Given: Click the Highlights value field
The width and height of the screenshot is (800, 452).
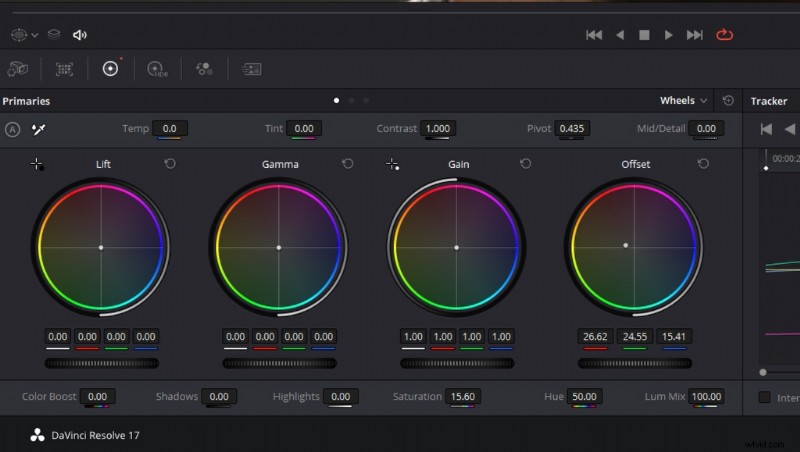Looking at the screenshot, I should (x=340, y=397).
